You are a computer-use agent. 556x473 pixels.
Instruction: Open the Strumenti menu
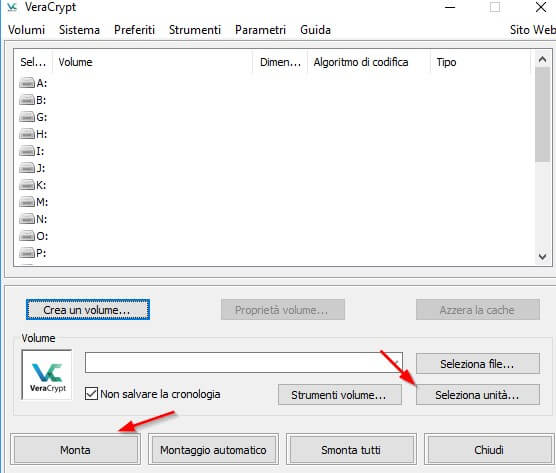coord(195,30)
